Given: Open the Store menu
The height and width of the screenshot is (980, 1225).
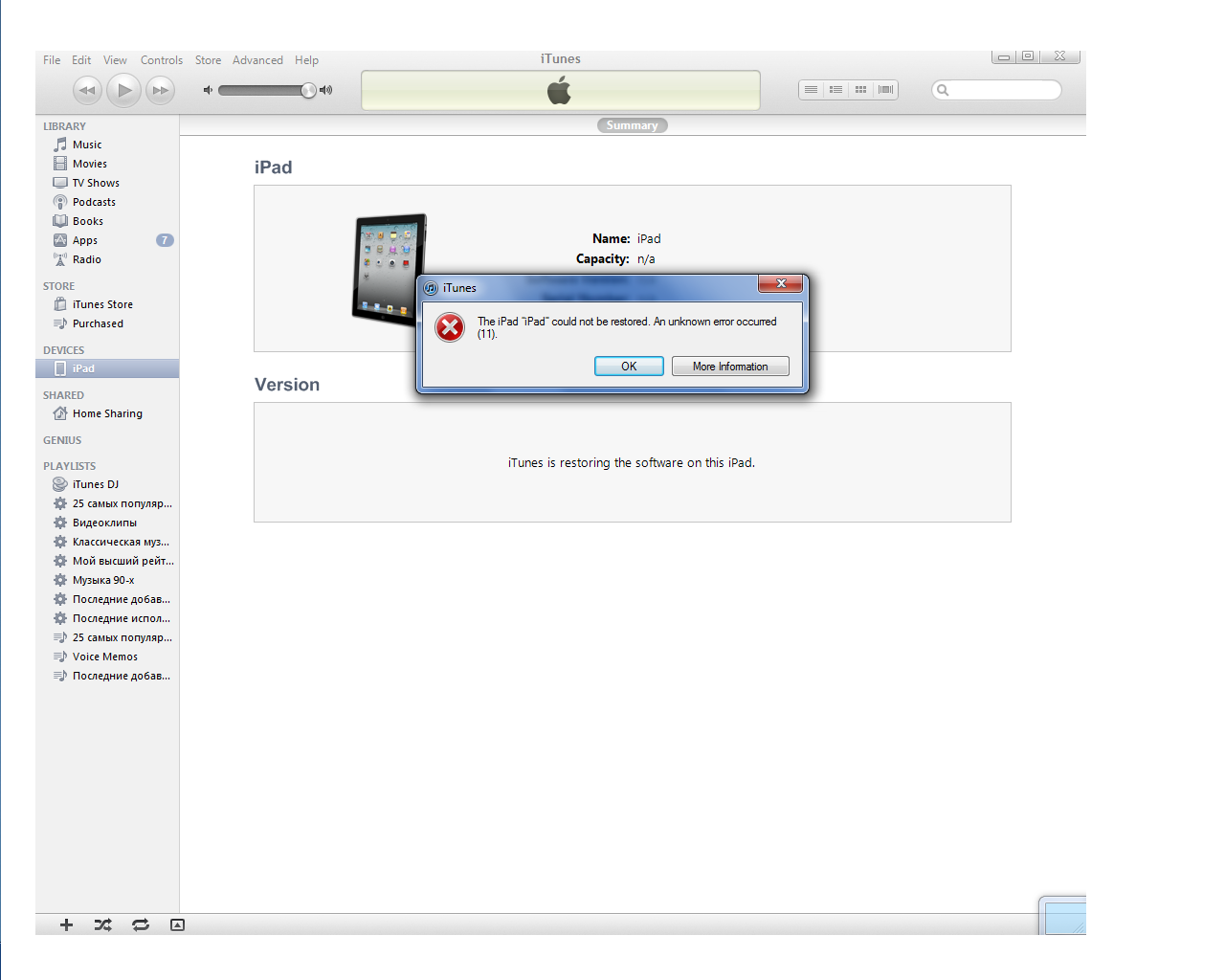Looking at the screenshot, I should (208, 60).
